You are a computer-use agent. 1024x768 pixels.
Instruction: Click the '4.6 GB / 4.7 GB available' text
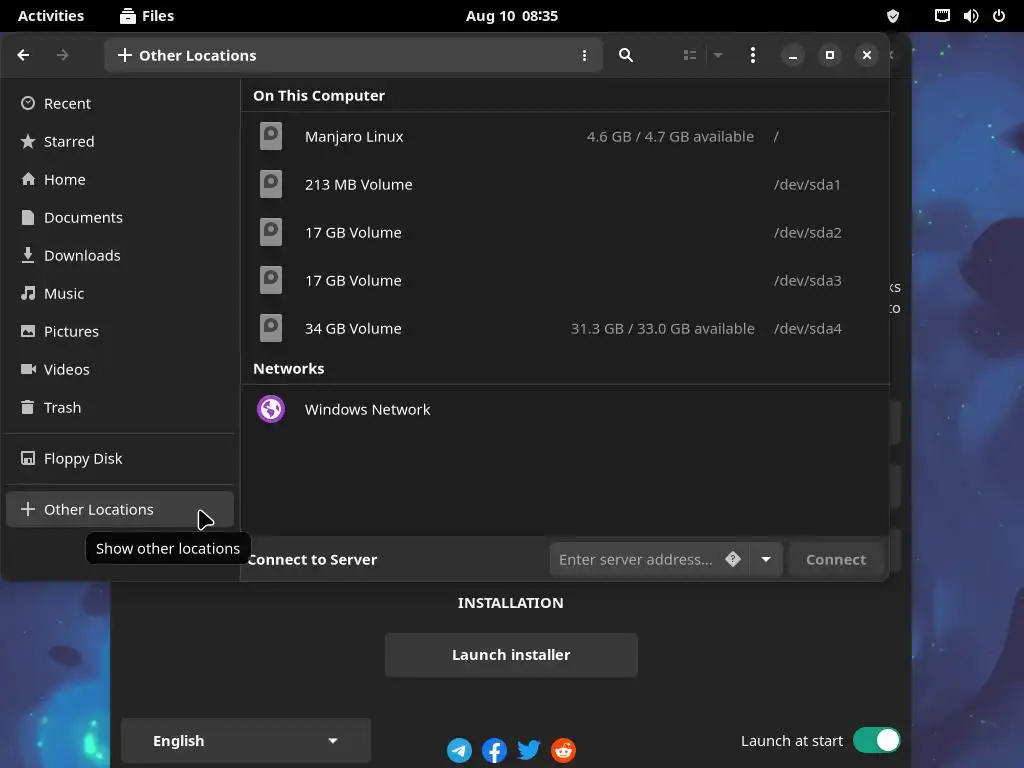670,136
